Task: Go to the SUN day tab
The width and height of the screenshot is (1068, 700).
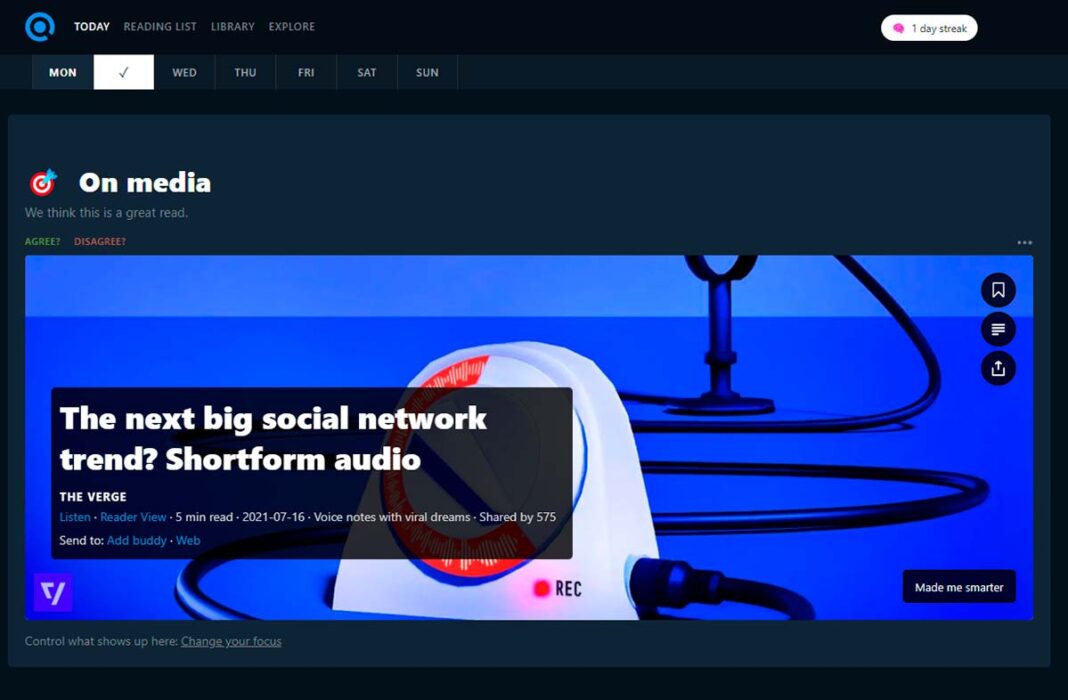Action: pyautogui.click(x=427, y=72)
